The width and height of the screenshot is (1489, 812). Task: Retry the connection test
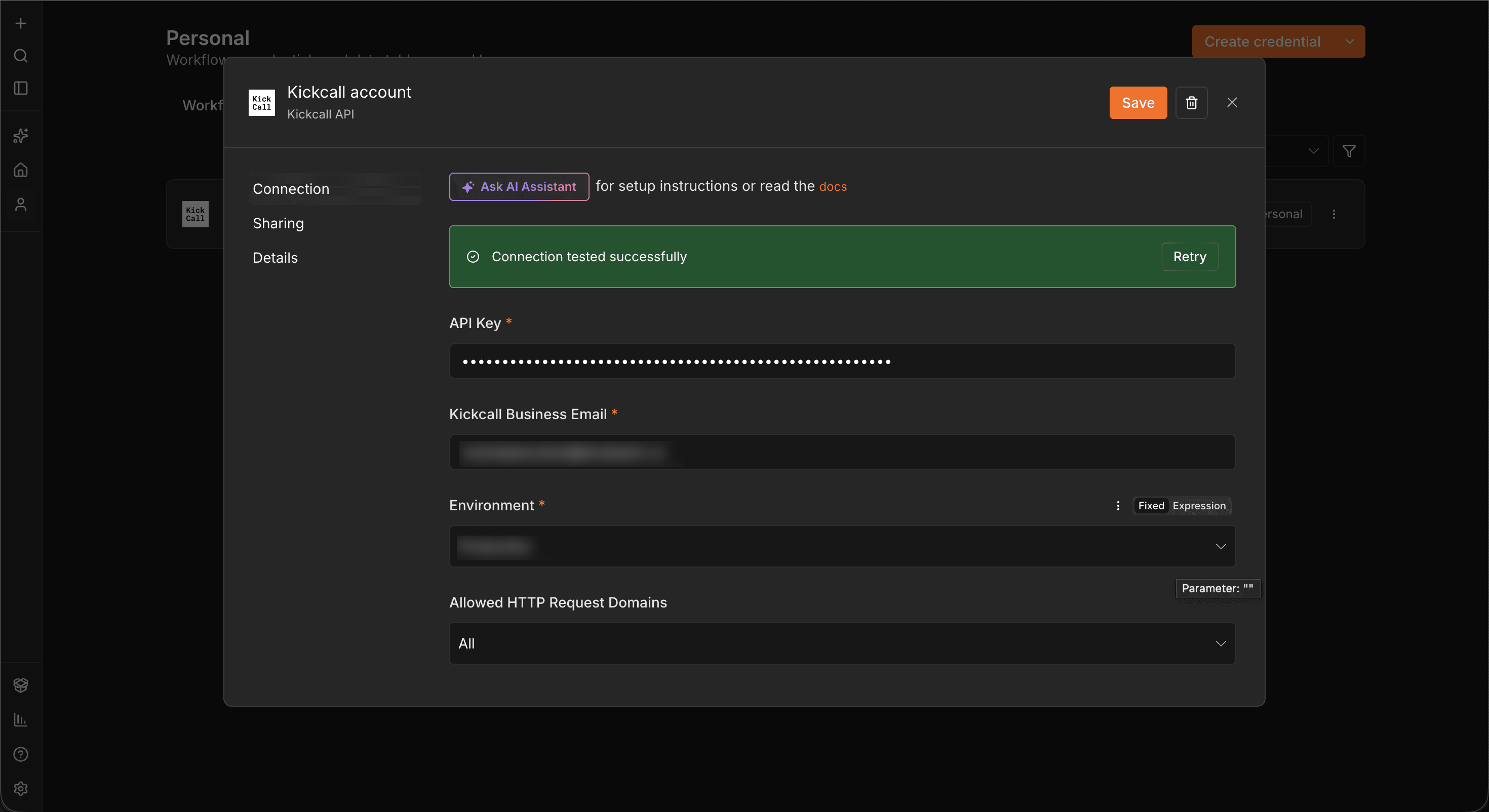(1190, 257)
